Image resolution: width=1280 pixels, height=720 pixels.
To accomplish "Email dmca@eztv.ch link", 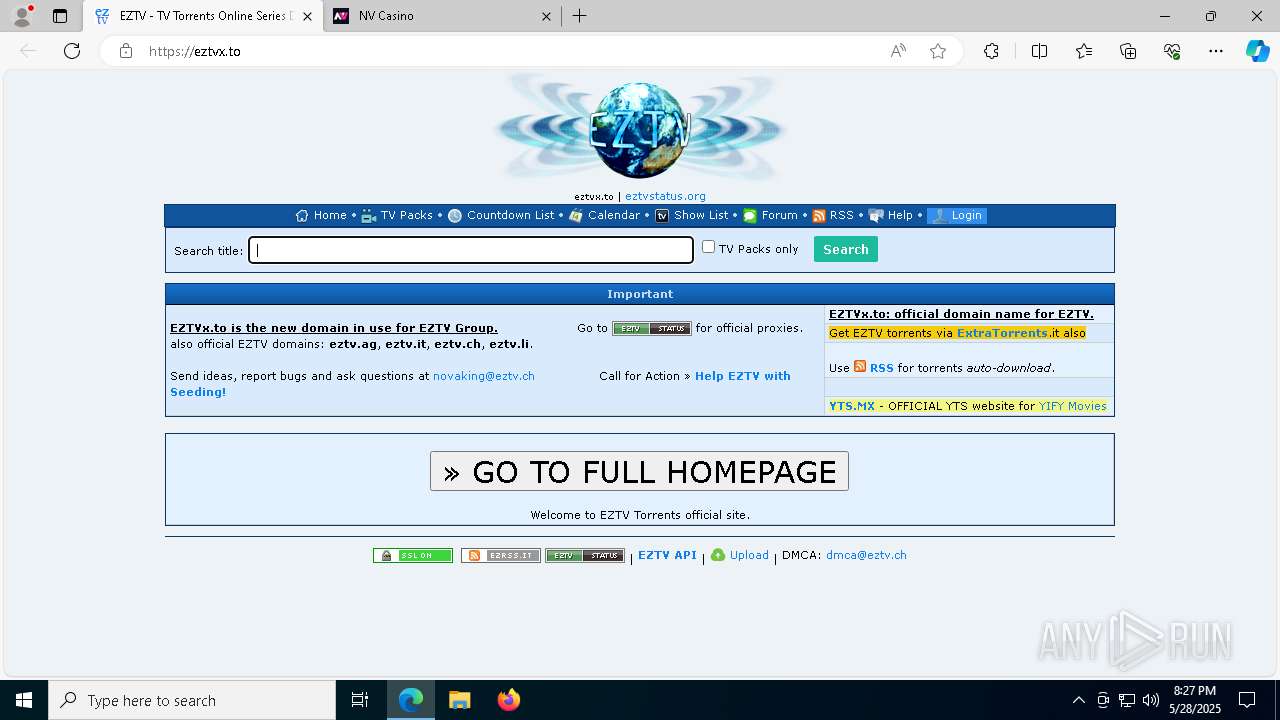I will [866, 555].
